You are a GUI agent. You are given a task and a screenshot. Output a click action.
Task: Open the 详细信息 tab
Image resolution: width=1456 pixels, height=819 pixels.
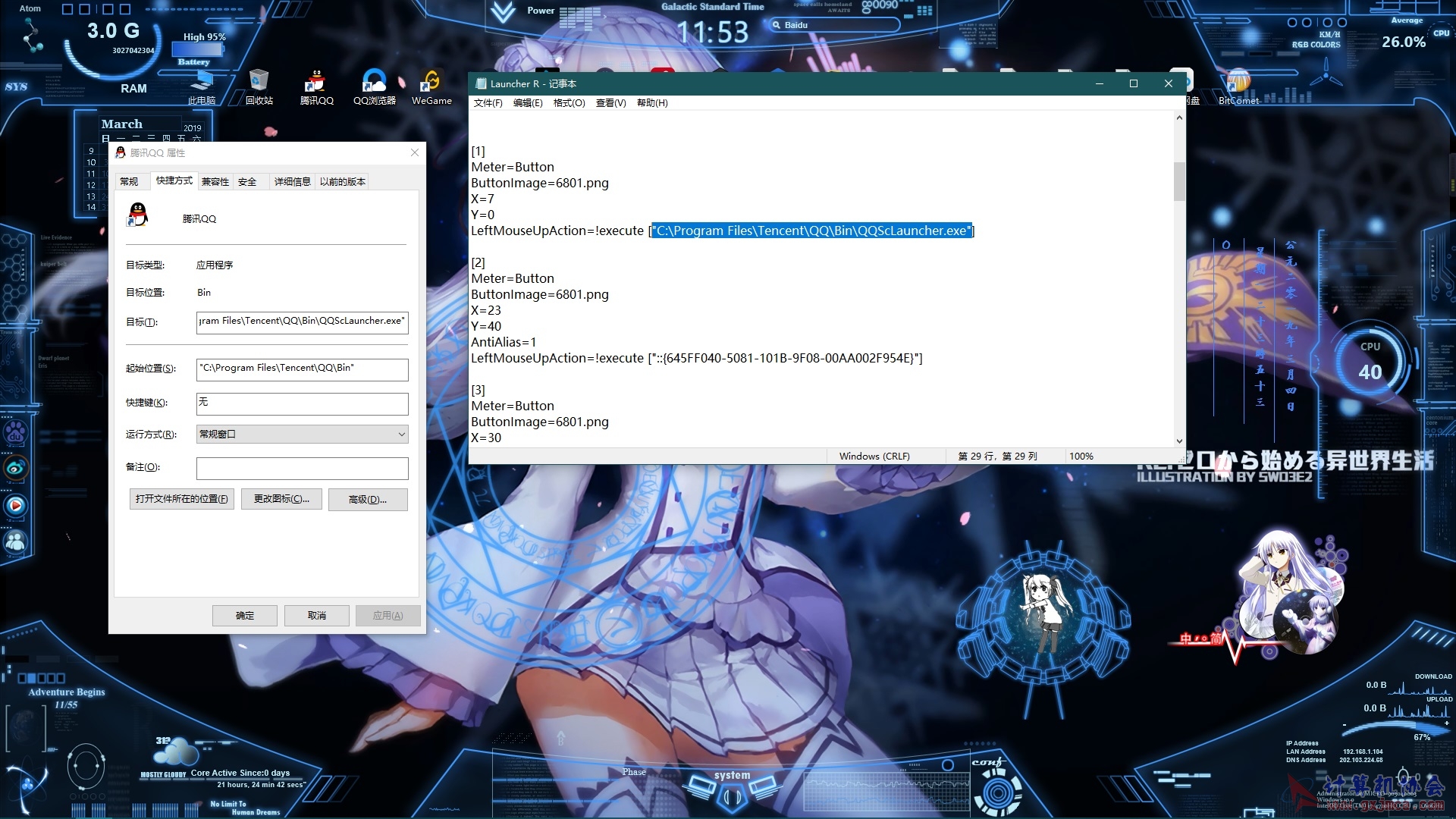point(292,181)
